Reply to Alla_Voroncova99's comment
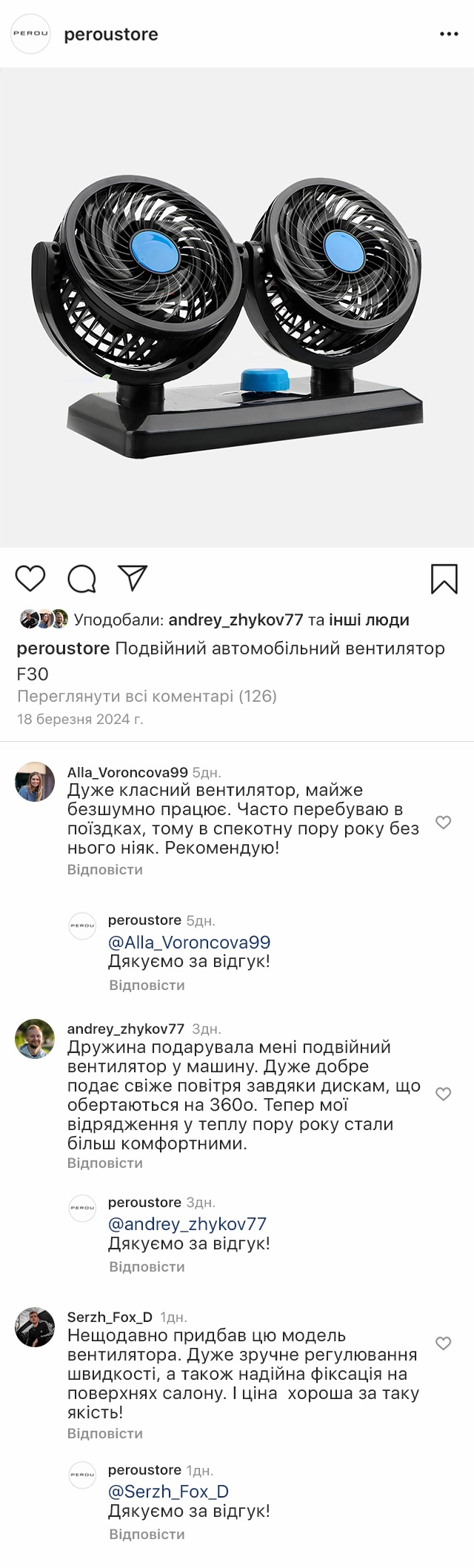The image size is (474, 1568). point(104,869)
